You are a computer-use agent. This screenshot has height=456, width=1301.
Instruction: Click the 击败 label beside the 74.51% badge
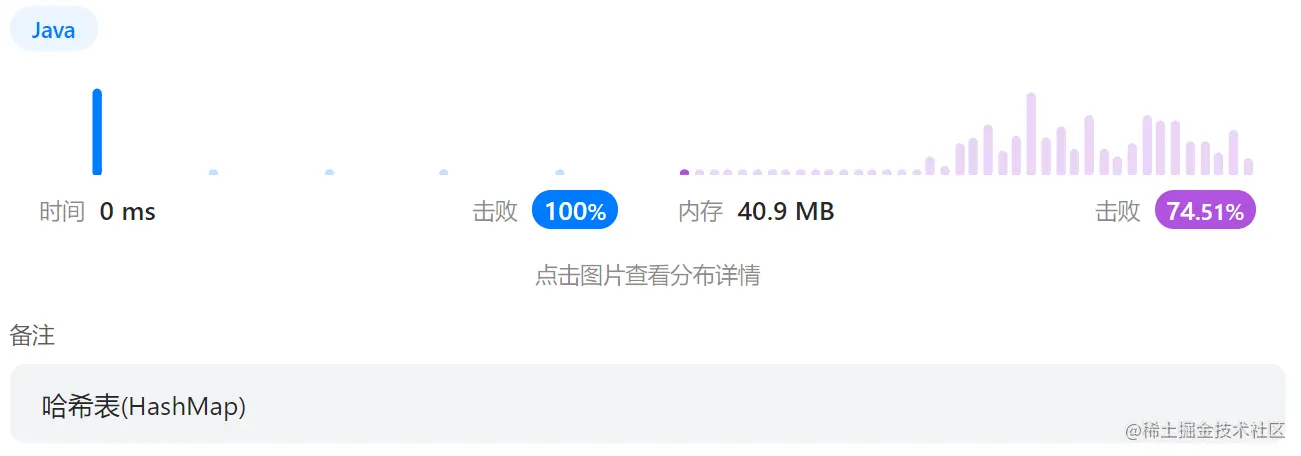point(1118,212)
